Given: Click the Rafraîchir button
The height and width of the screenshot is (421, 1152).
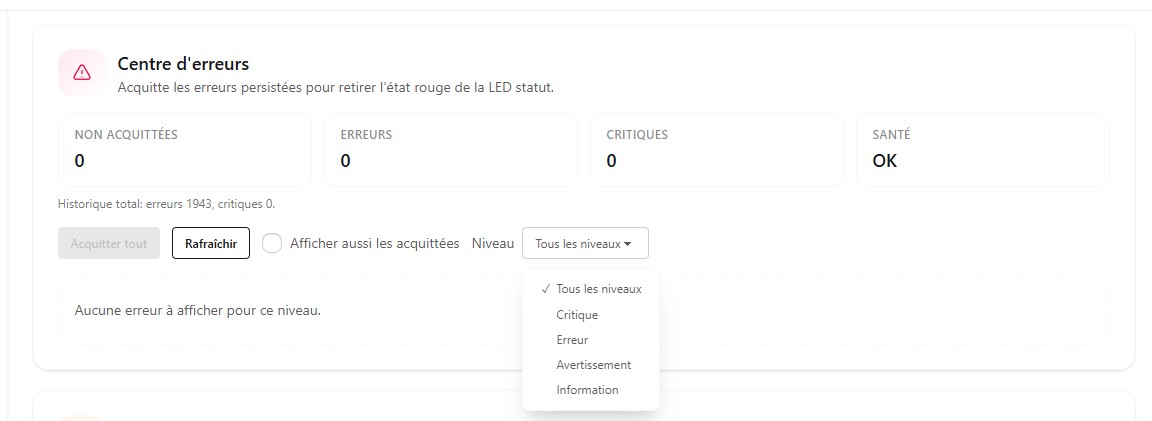Looking at the screenshot, I should click(x=211, y=243).
